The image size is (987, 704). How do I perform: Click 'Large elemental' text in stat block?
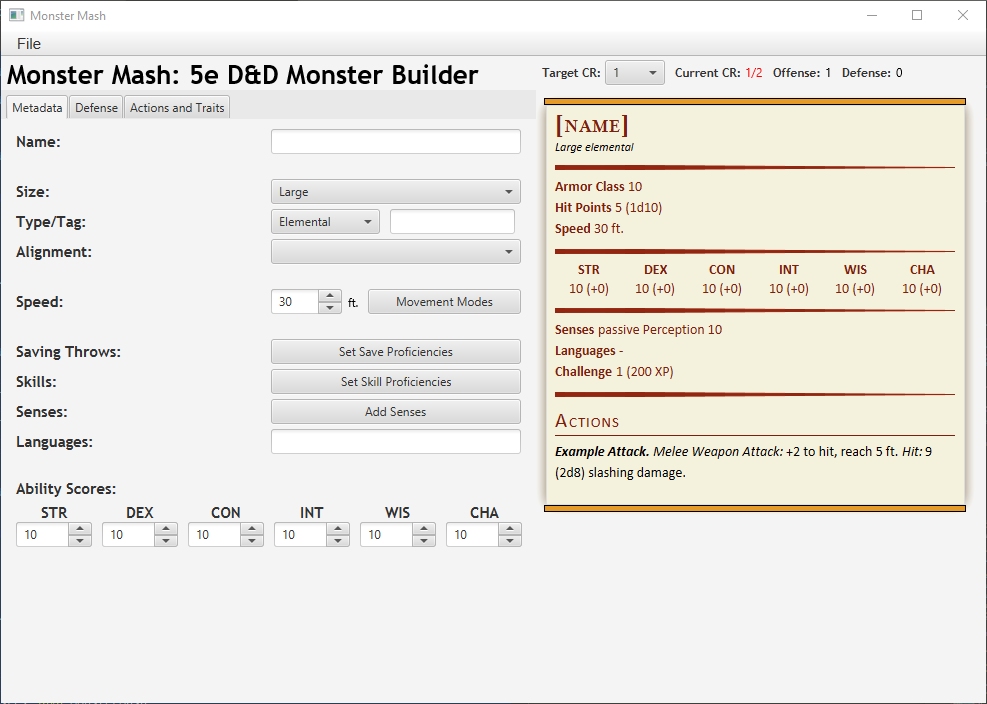[594, 147]
